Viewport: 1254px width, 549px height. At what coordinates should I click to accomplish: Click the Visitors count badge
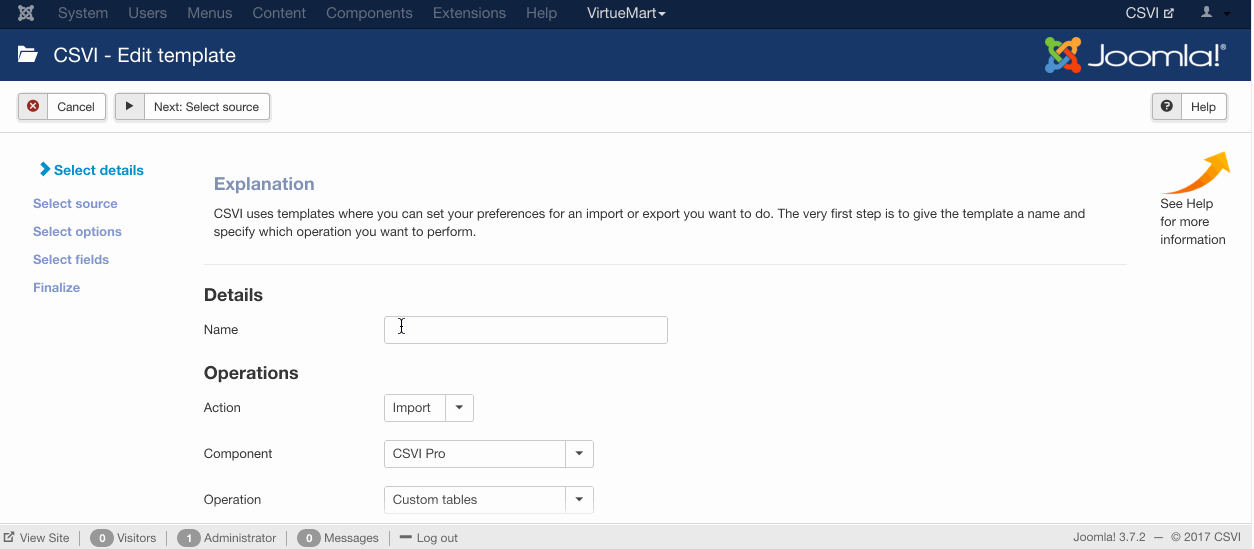(x=101, y=538)
